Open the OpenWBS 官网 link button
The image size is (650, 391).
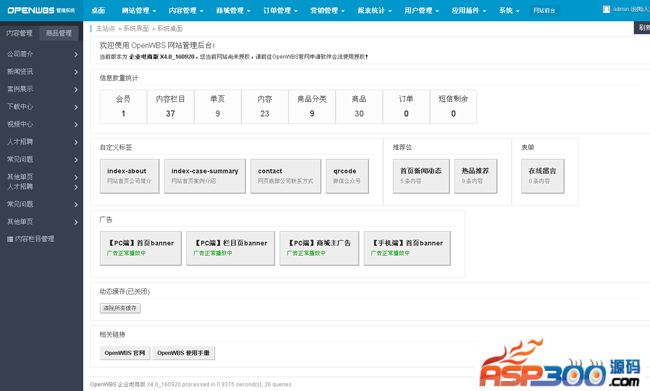point(125,353)
